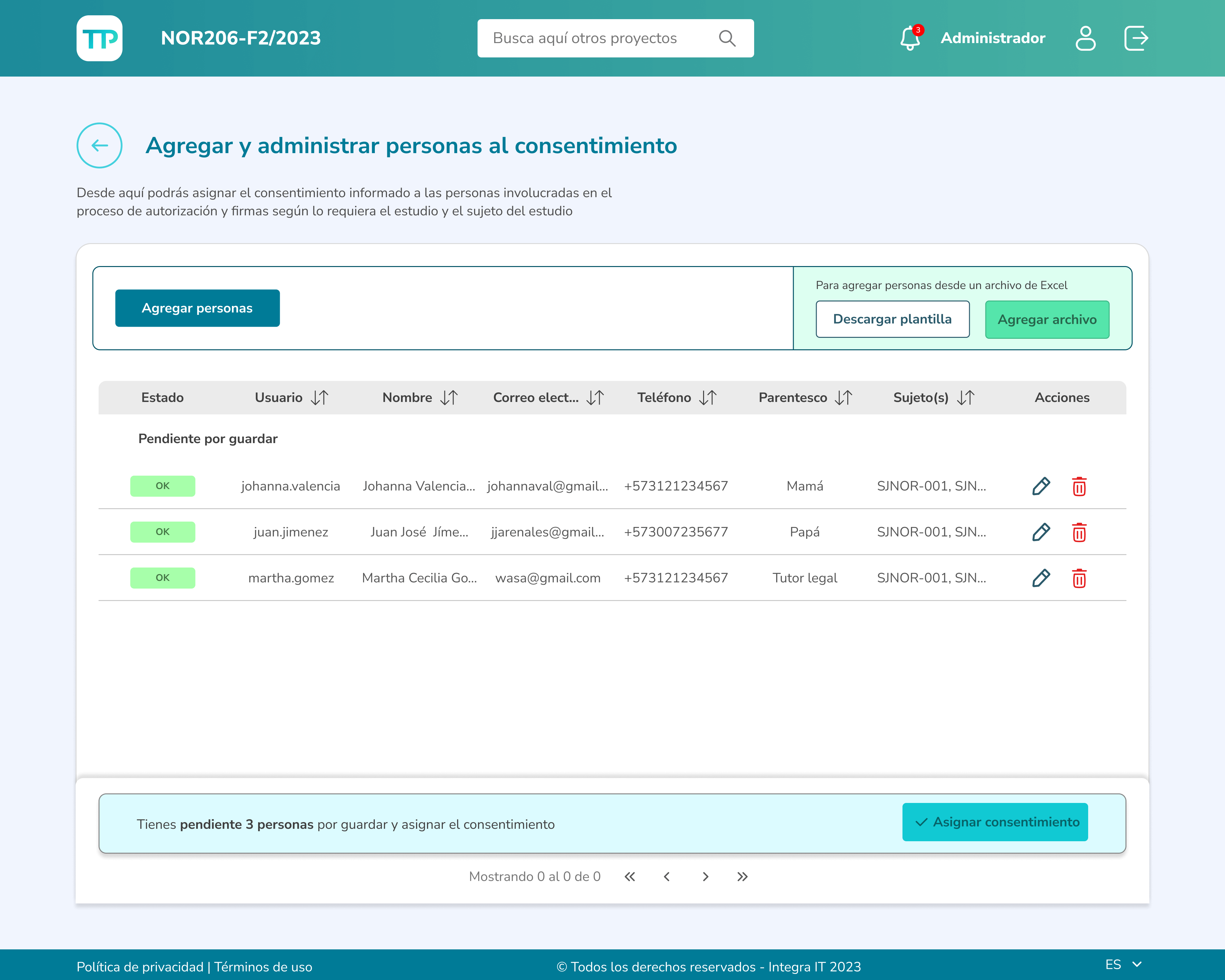The image size is (1225, 980).
Task: Jump to last page double chevron
Action: 742,877
